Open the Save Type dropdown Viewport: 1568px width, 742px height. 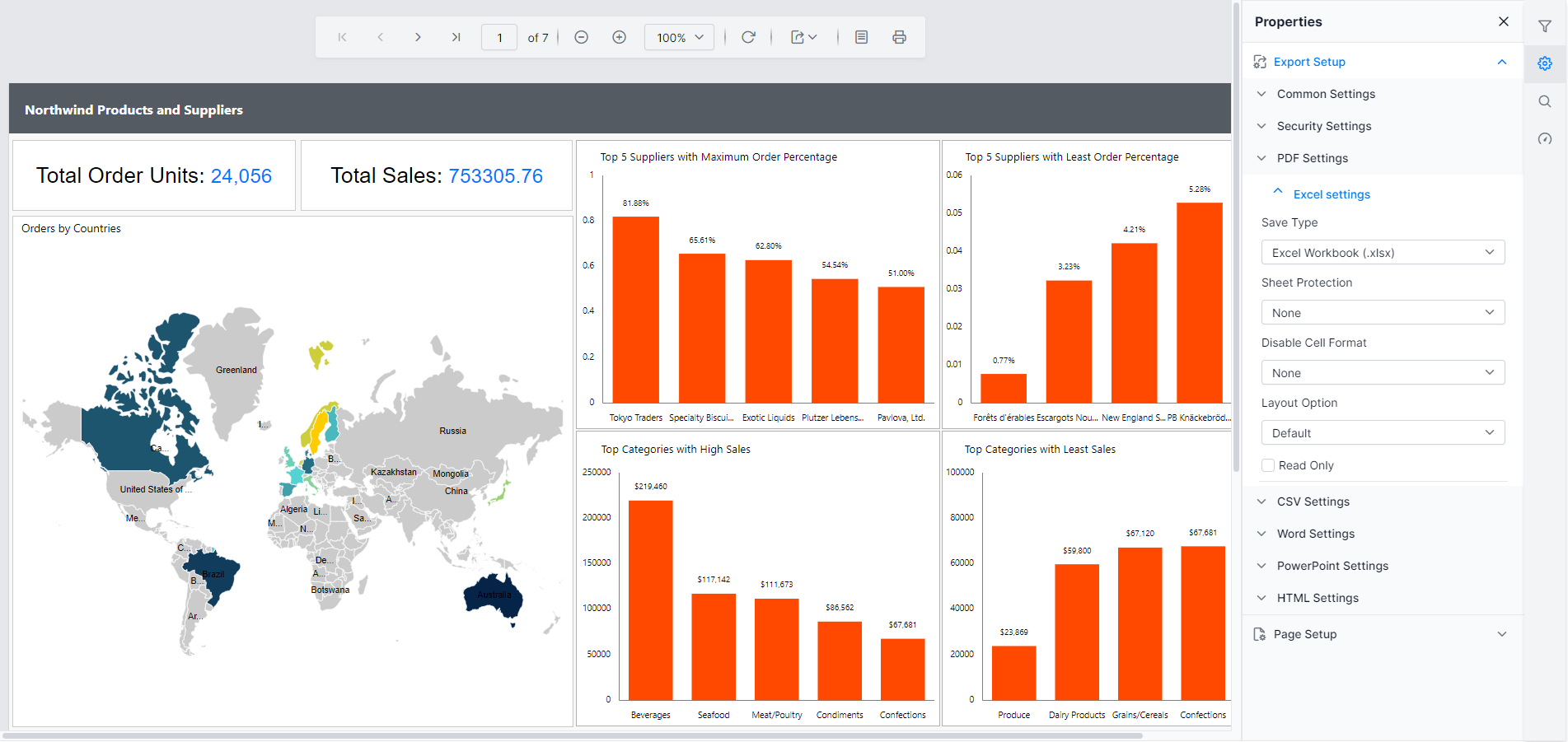point(1383,252)
